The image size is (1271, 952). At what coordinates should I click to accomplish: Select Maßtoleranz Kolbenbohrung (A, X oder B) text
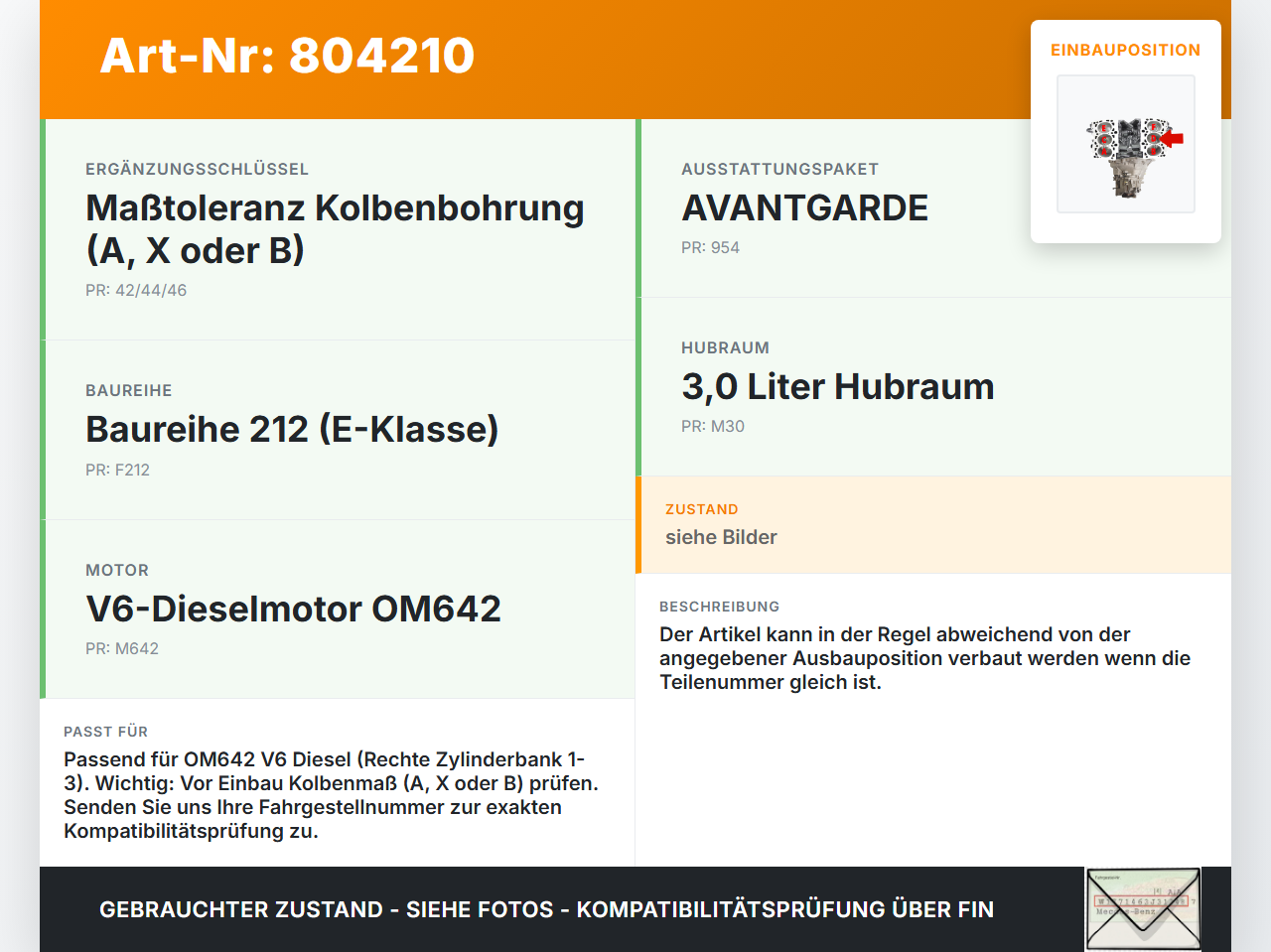(336, 229)
